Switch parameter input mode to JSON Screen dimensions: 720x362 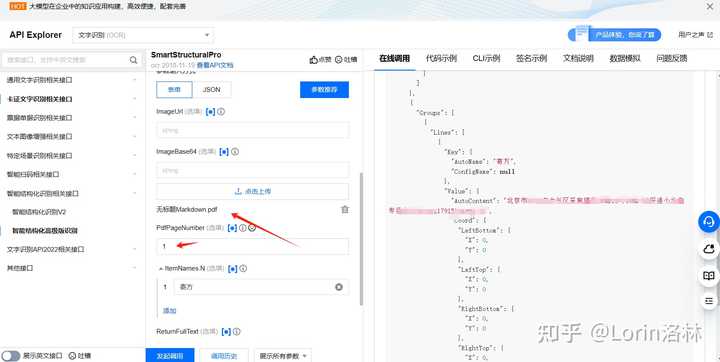(212, 90)
